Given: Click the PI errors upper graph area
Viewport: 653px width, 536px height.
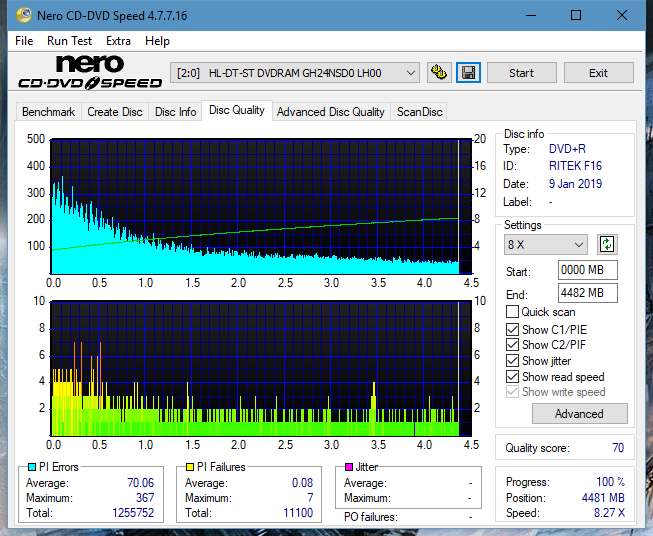Looking at the screenshot, I should (261, 207).
